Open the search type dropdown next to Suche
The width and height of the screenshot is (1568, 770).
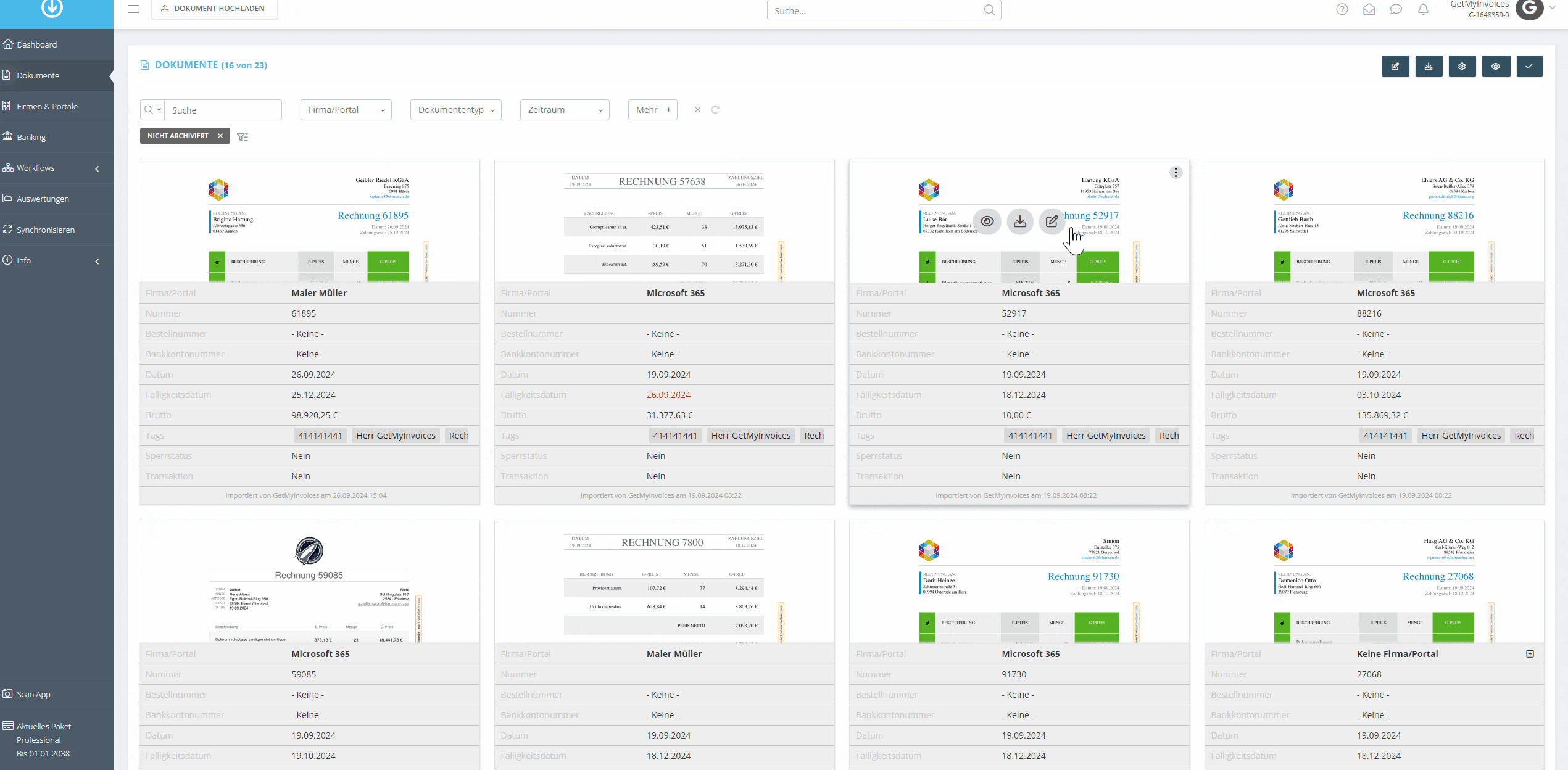click(152, 110)
